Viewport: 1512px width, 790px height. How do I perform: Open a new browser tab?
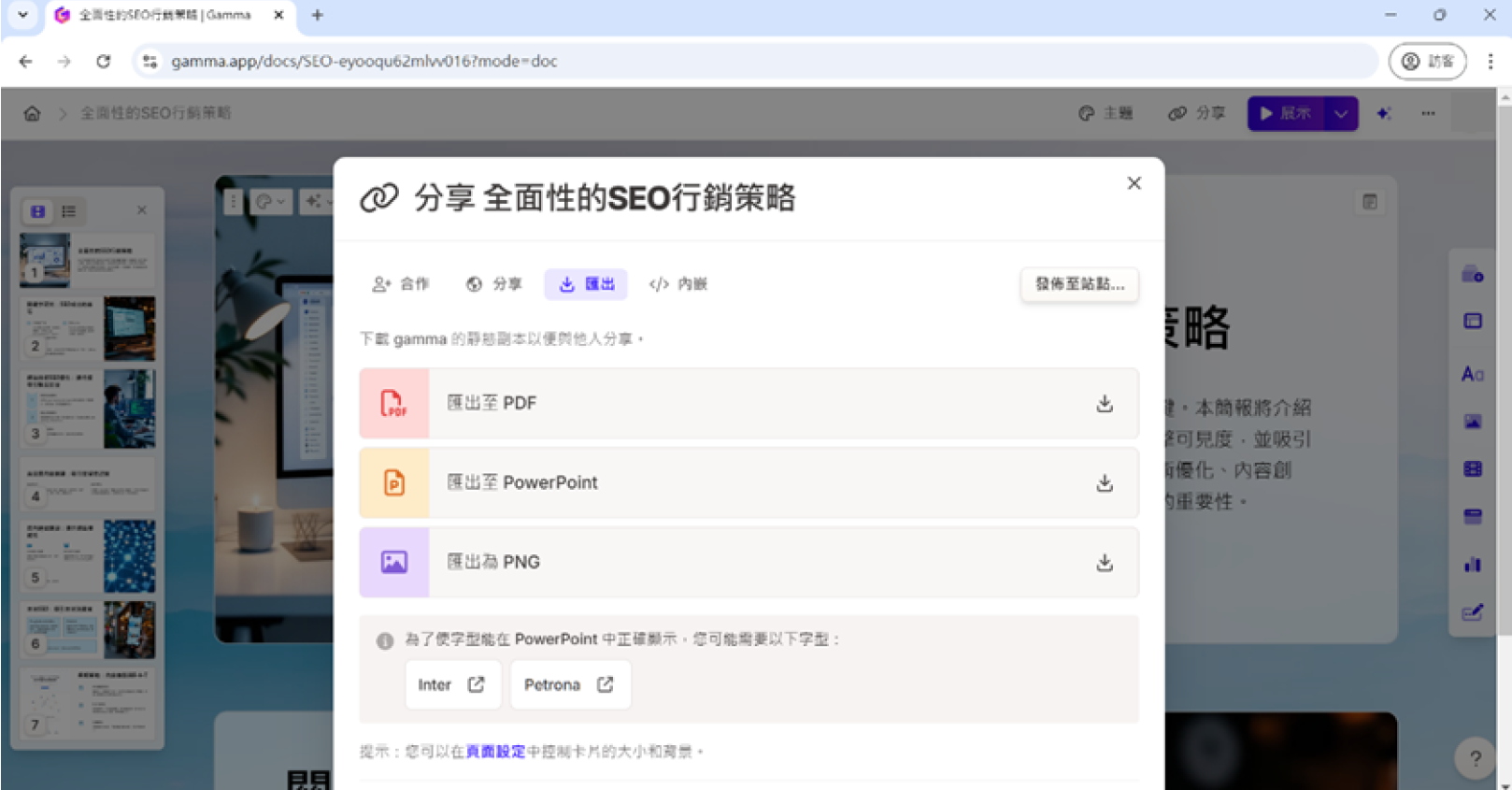pyautogui.click(x=317, y=15)
